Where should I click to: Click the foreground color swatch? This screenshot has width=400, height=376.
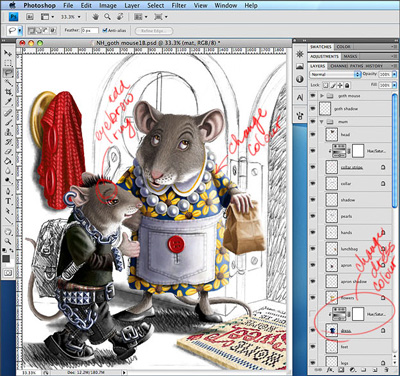click(6, 258)
